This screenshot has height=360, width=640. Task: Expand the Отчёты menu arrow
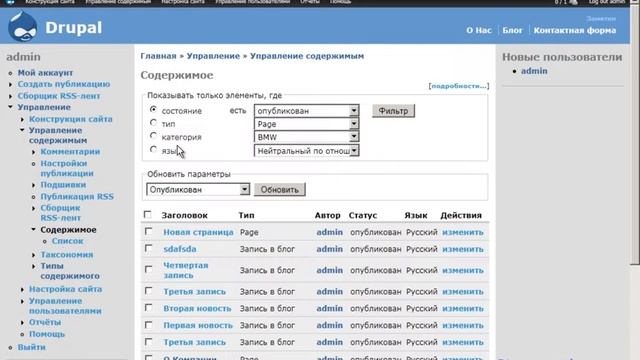(22, 323)
